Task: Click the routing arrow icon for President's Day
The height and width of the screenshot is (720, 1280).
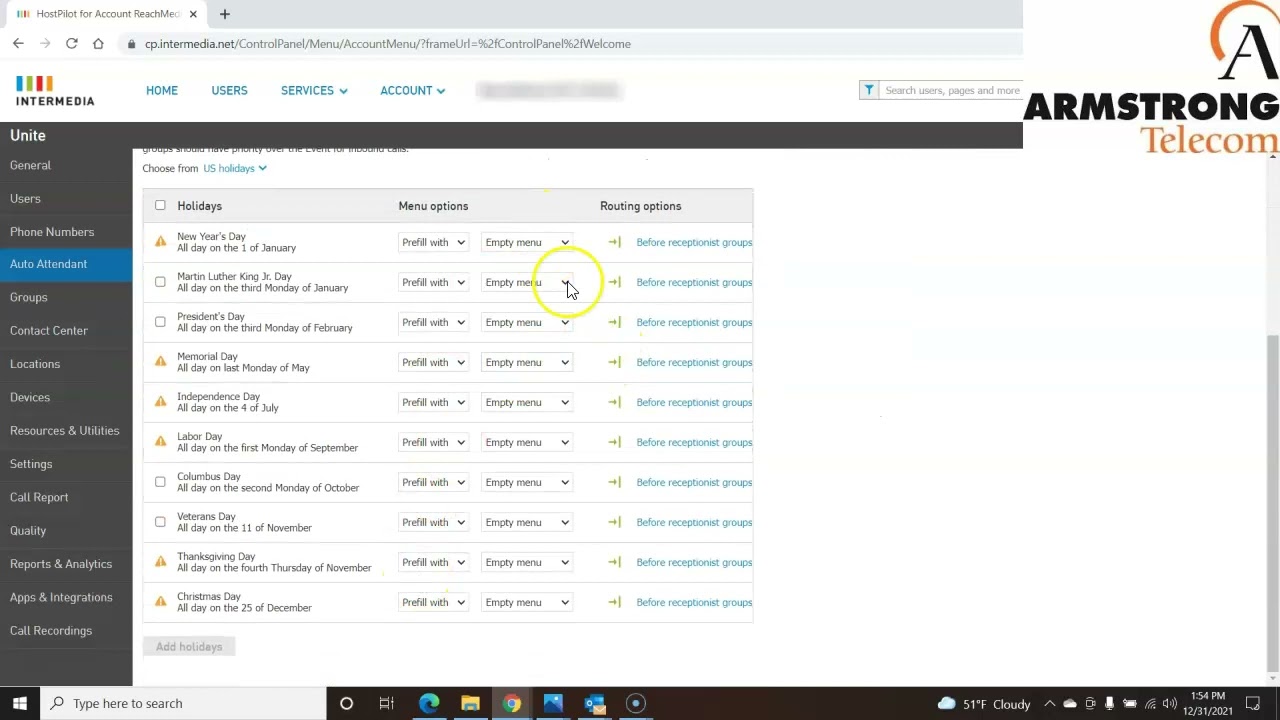Action: [x=614, y=322]
